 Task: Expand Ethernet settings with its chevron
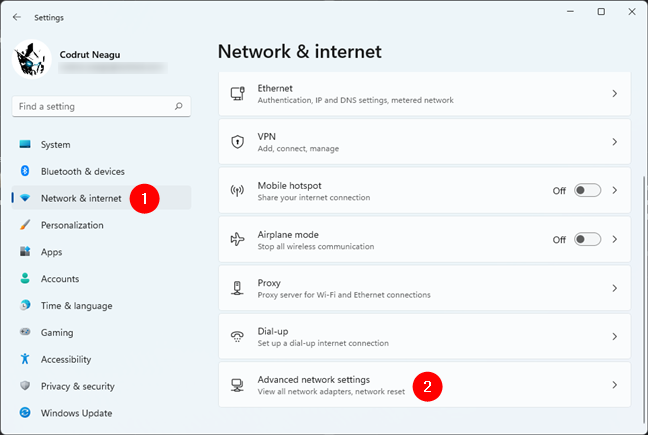pos(615,93)
